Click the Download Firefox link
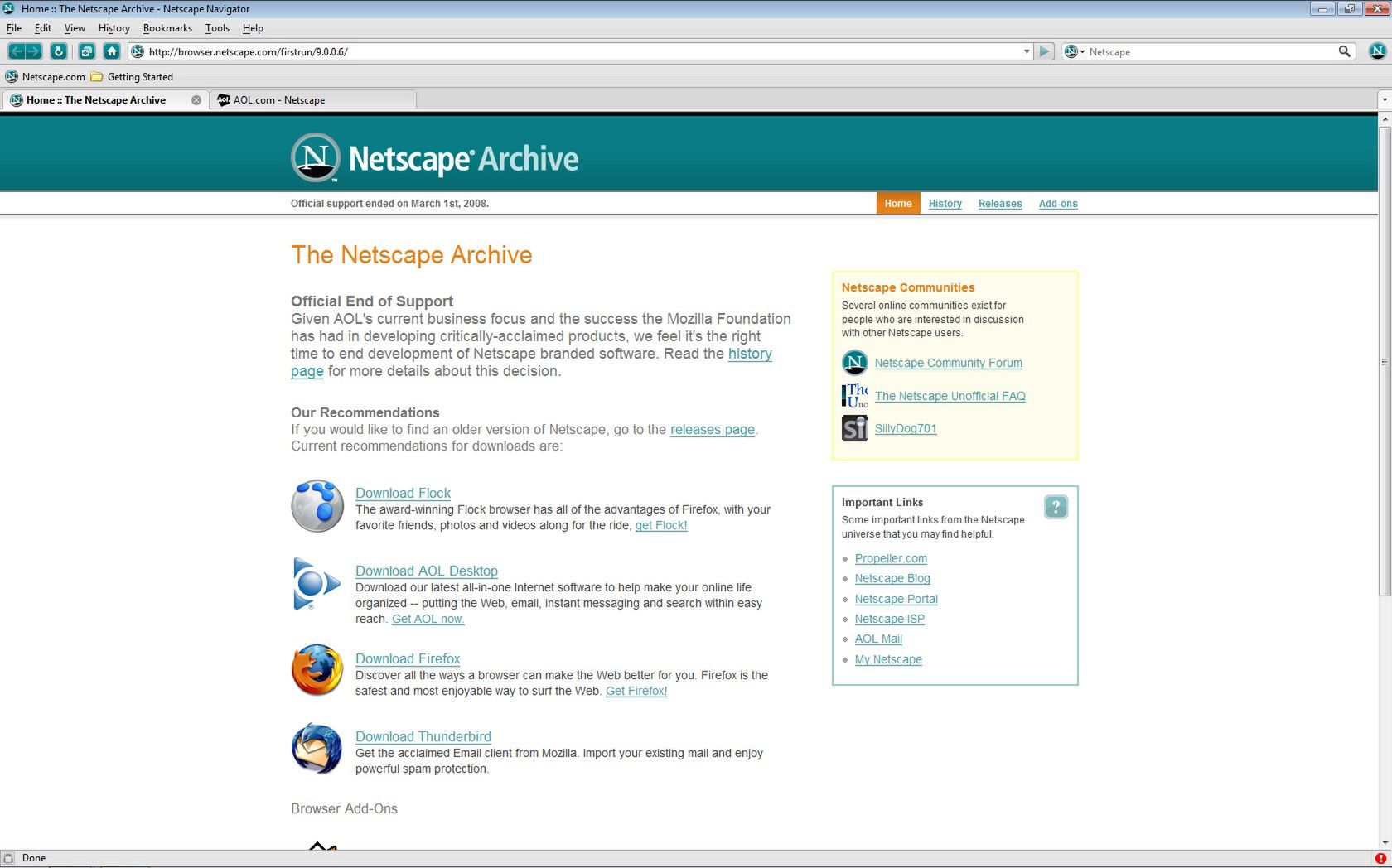 408,658
